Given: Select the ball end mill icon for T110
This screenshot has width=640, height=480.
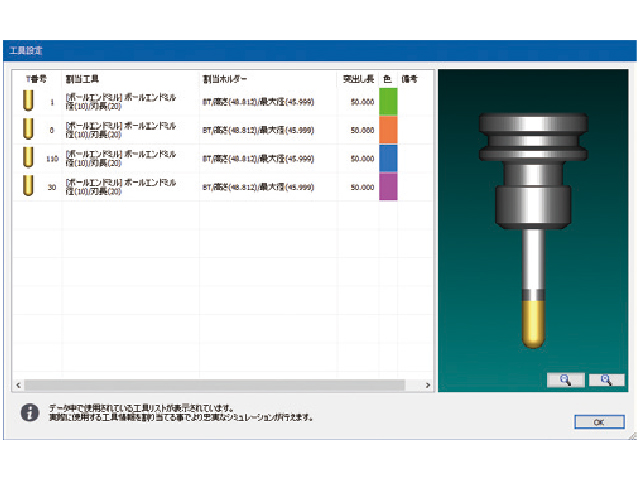Looking at the screenshot, I should coord(28,158).
